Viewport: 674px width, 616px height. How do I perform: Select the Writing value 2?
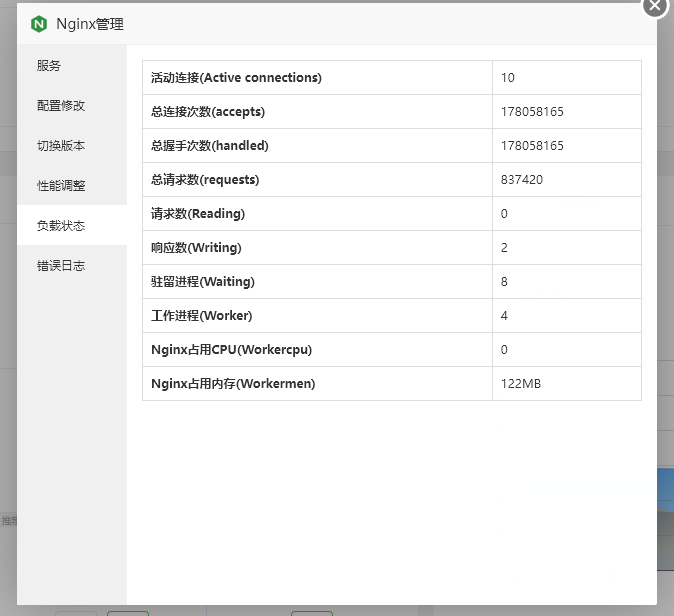504,248
